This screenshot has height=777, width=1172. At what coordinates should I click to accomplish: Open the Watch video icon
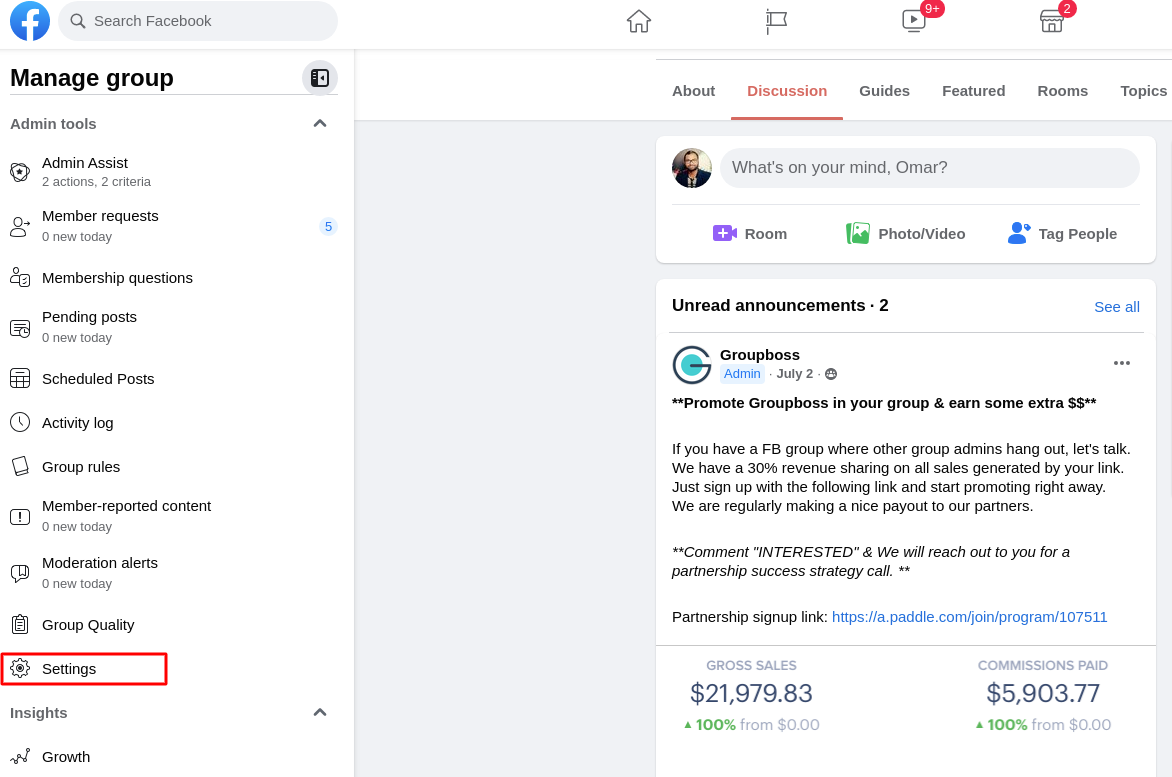pos(913,20)
